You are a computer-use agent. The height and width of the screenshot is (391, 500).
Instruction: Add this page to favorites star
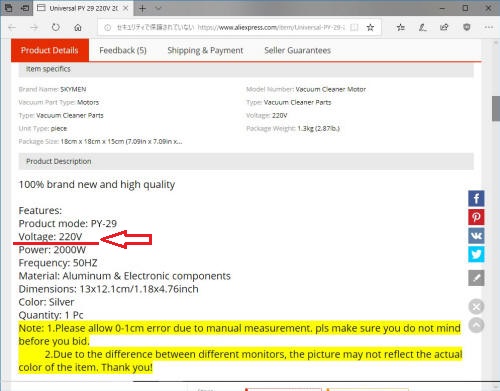point(370,27)
